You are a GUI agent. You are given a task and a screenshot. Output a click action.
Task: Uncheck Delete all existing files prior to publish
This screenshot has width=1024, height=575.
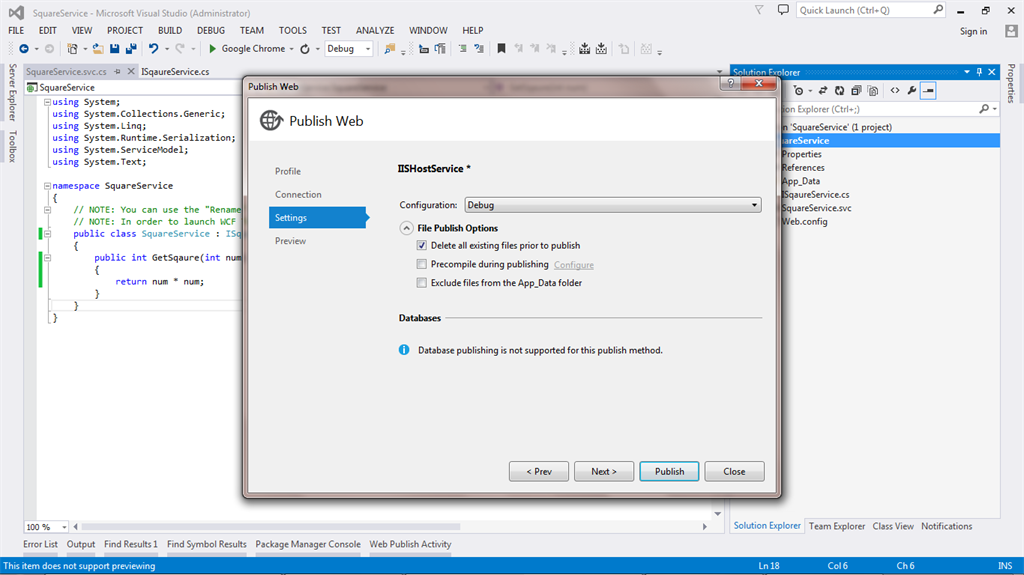[422, 246]
